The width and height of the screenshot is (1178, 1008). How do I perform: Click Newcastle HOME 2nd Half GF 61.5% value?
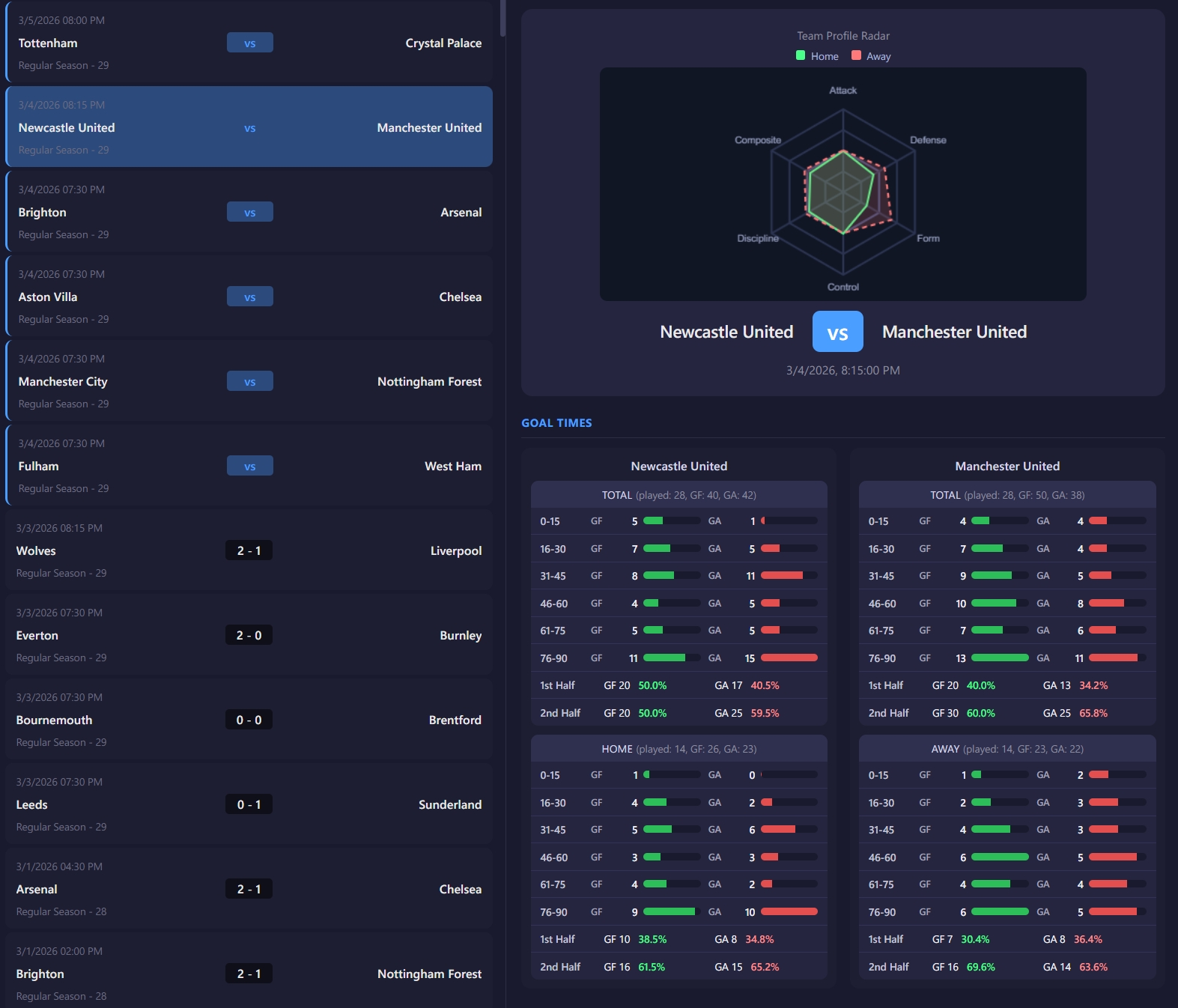652,967
